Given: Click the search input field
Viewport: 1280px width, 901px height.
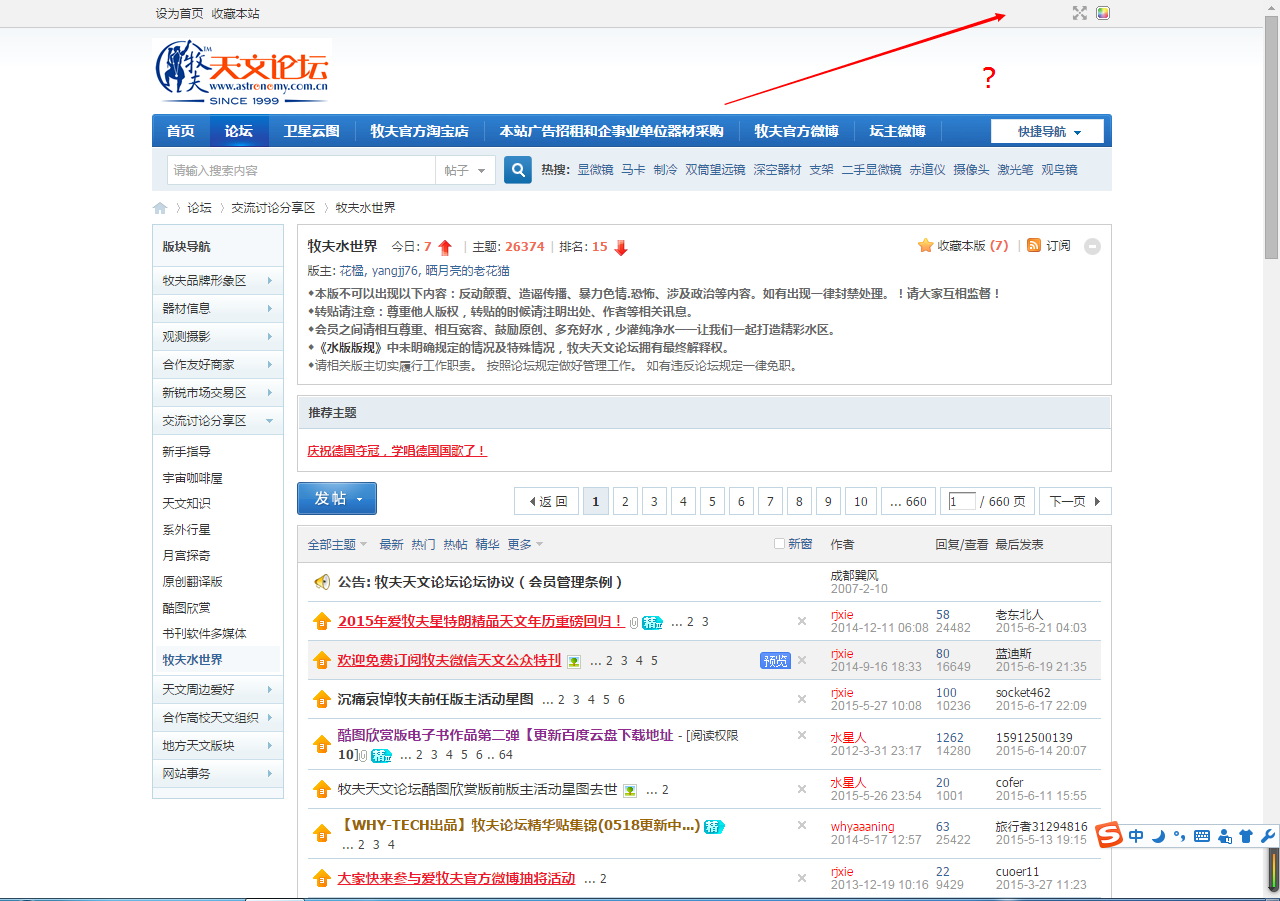Looking at the screenshot, I should tap(301, 170).
